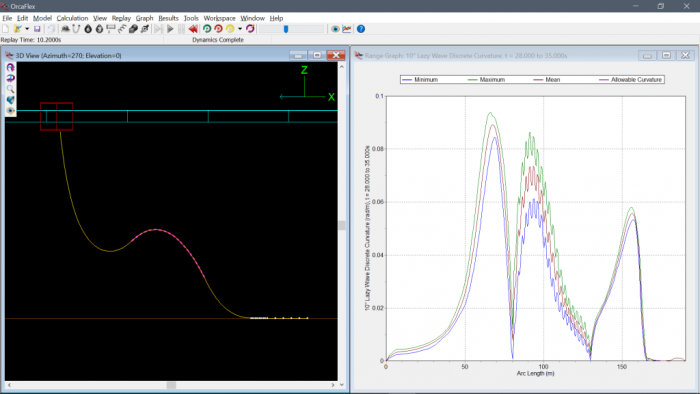The height and width of the screenshot is (394, 700).
Task: Click the rotate view up icon in 3D View
Action: click(10, 67)
